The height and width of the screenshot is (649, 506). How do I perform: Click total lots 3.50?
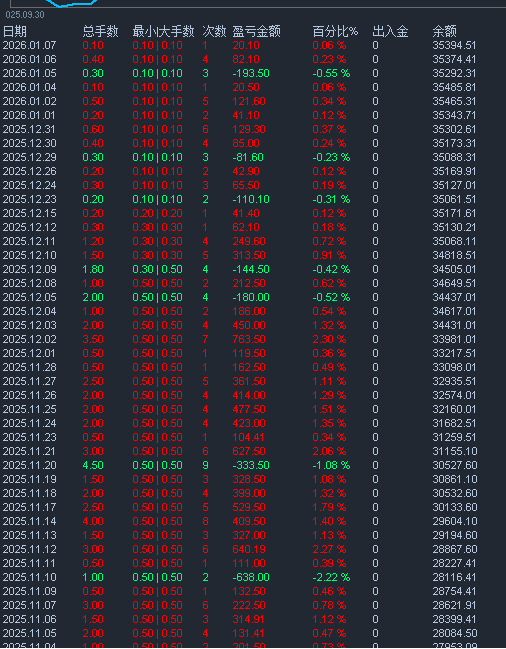click(x=93, y=339)
